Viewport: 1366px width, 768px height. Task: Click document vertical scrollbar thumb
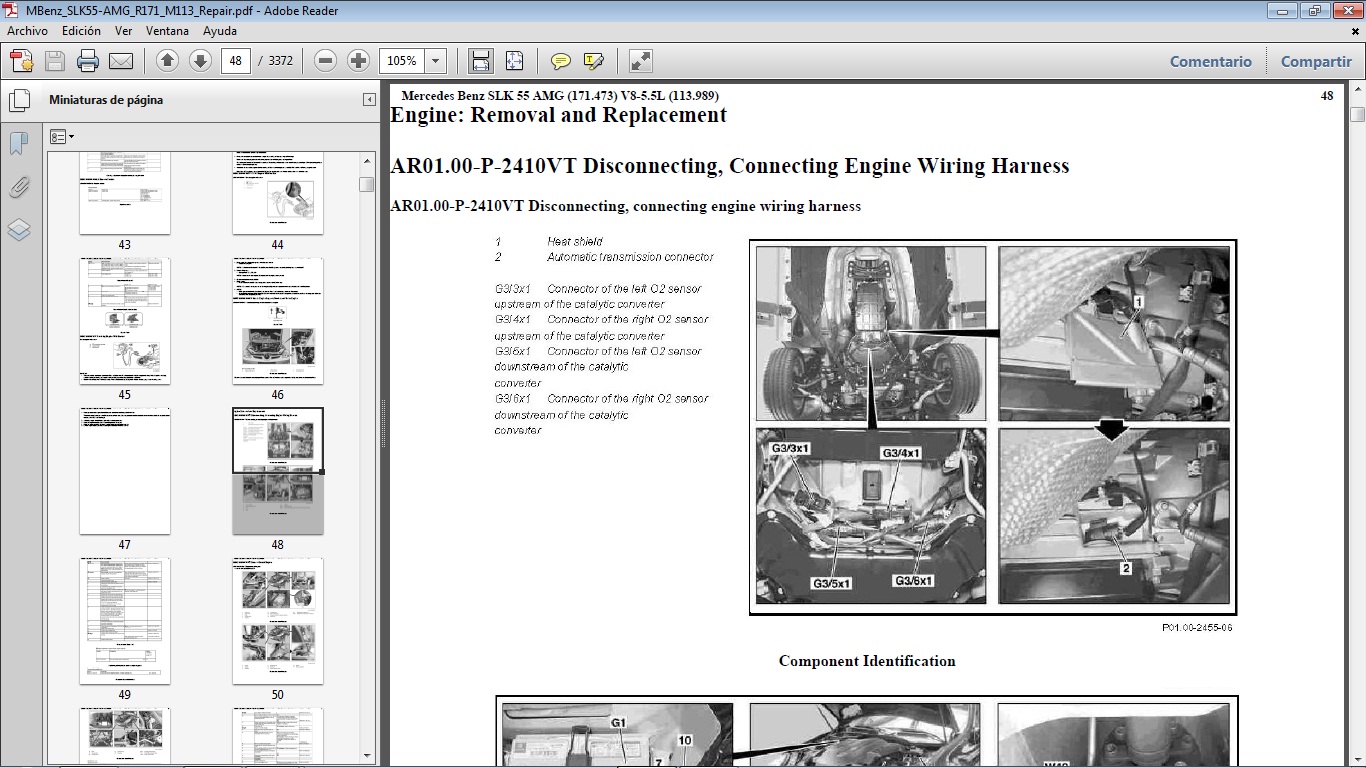pyautogui.click(x=1357, y=114)
